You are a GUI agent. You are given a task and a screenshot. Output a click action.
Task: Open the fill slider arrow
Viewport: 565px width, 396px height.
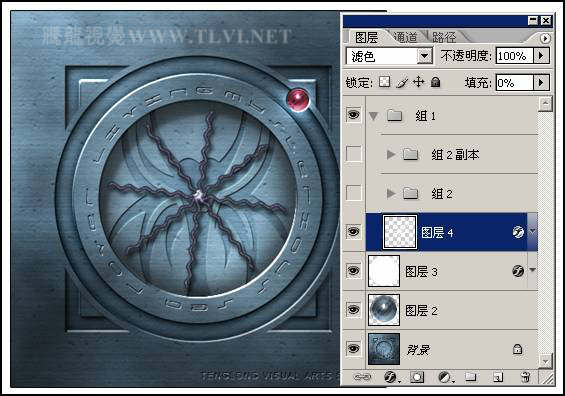tap(541, 83)
